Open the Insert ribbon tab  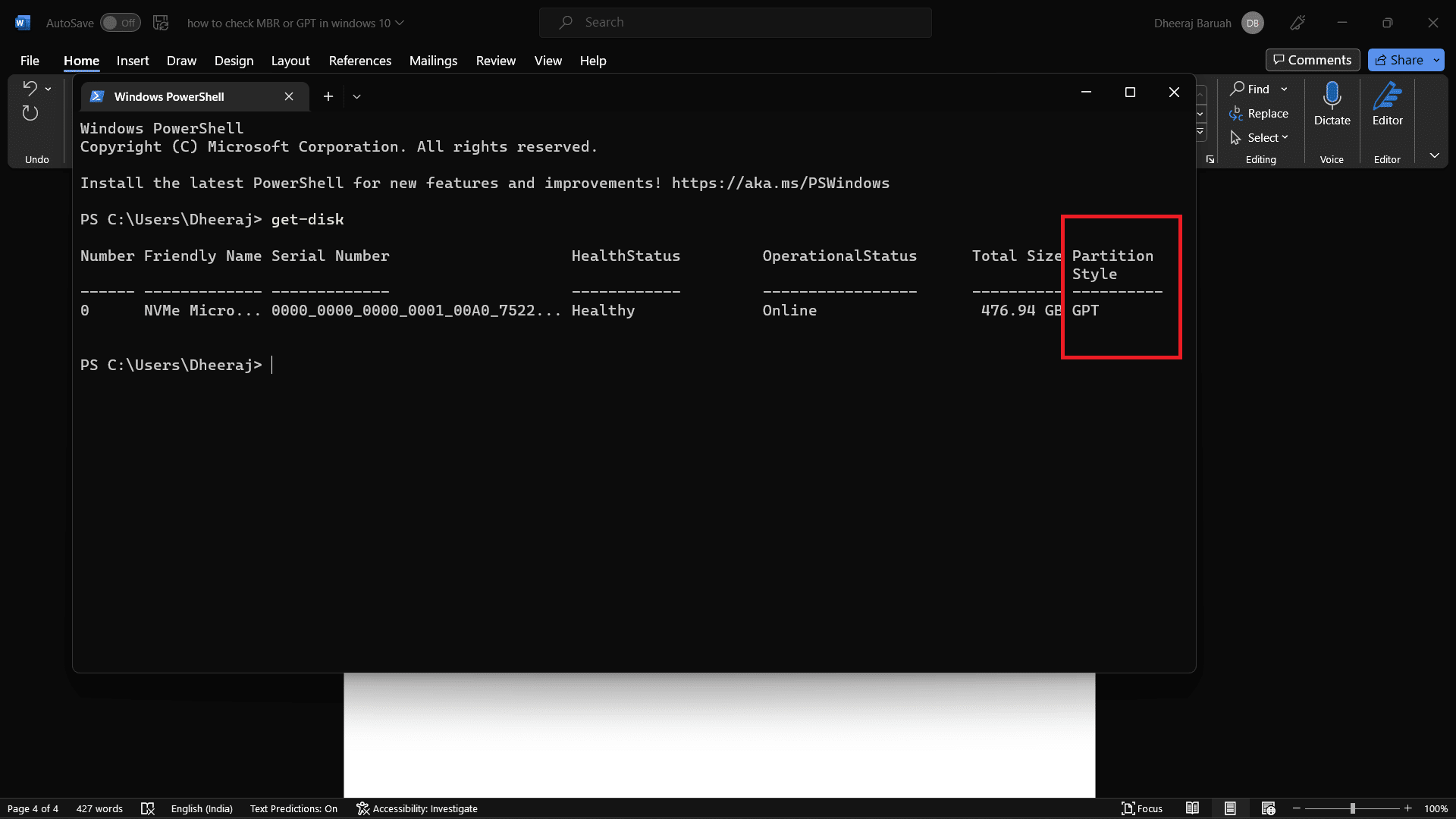point(133,60)
